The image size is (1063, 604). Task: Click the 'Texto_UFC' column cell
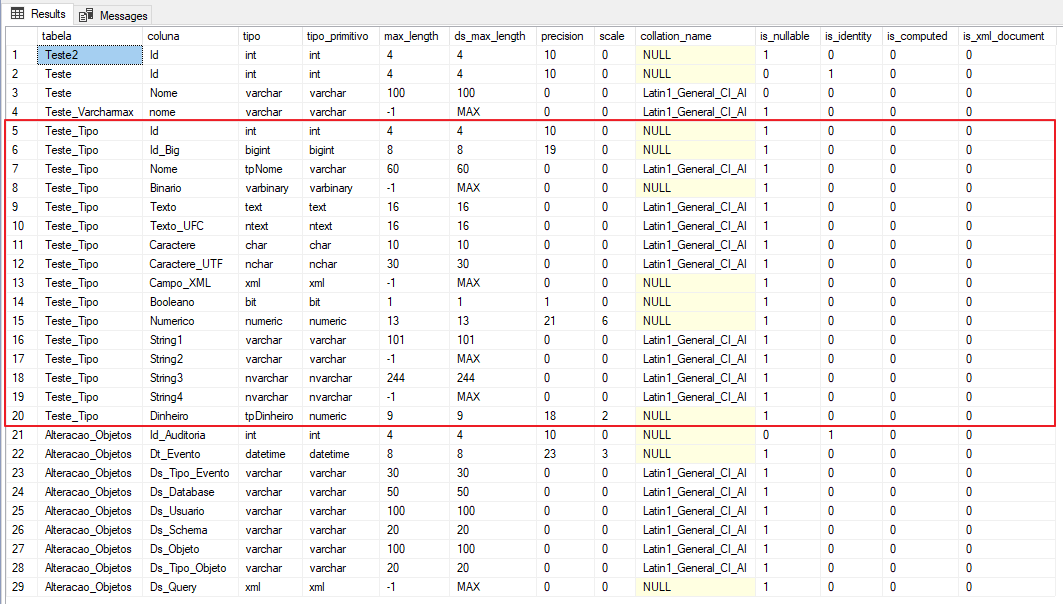(x=190, y=226)
